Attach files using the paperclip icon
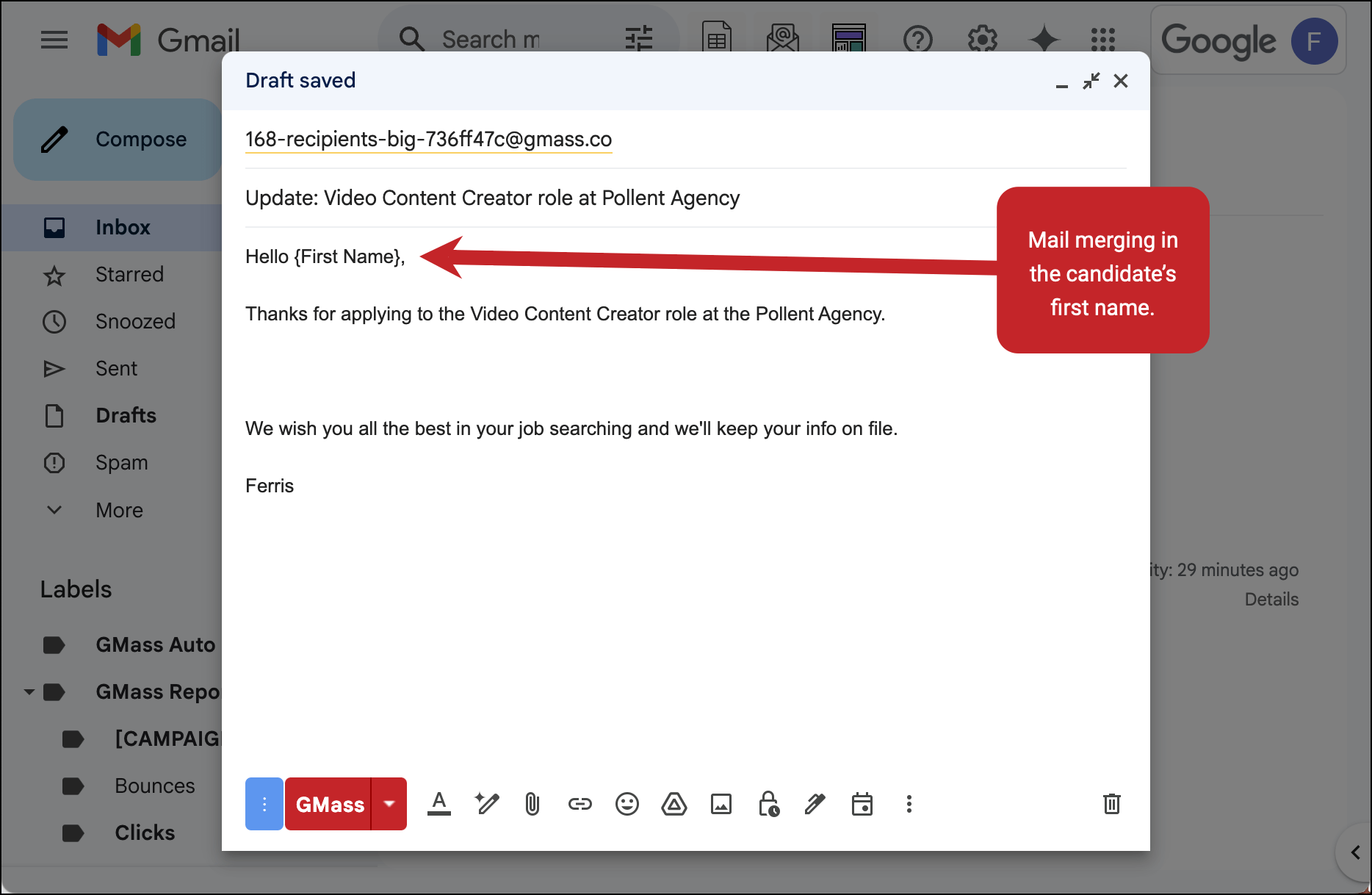The image size is (1372, 895). click(x=532, y=804)
